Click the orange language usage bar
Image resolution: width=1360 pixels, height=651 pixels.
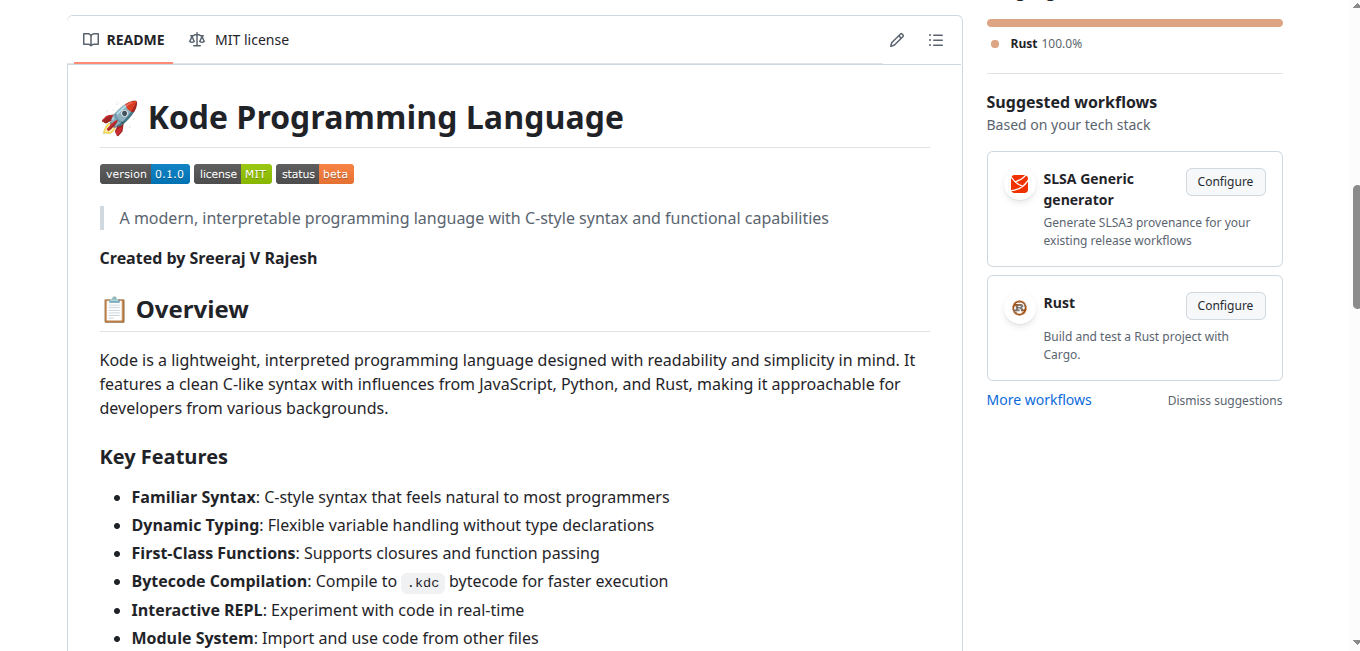pos(1134,23)
